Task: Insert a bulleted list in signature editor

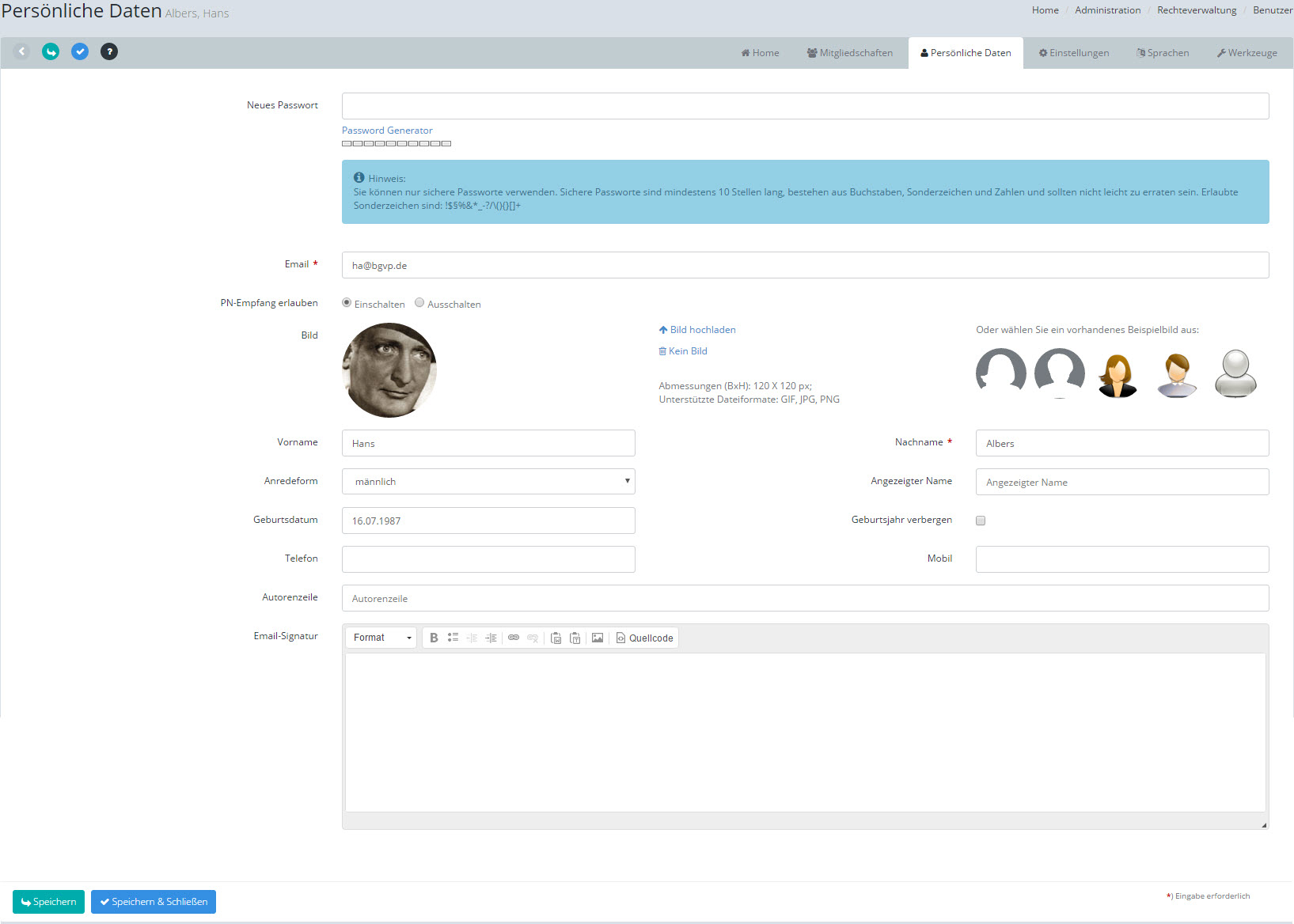Action: click(453, 638)
